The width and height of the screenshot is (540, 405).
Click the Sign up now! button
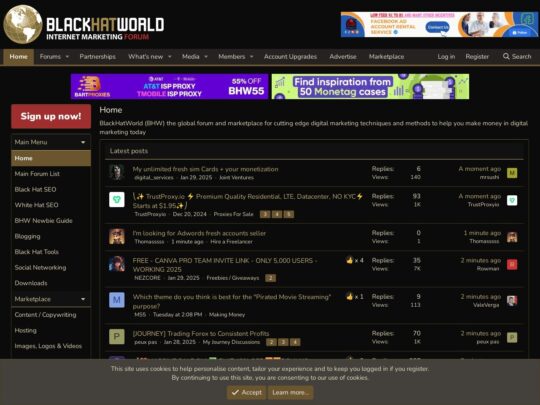pos(51,116)
